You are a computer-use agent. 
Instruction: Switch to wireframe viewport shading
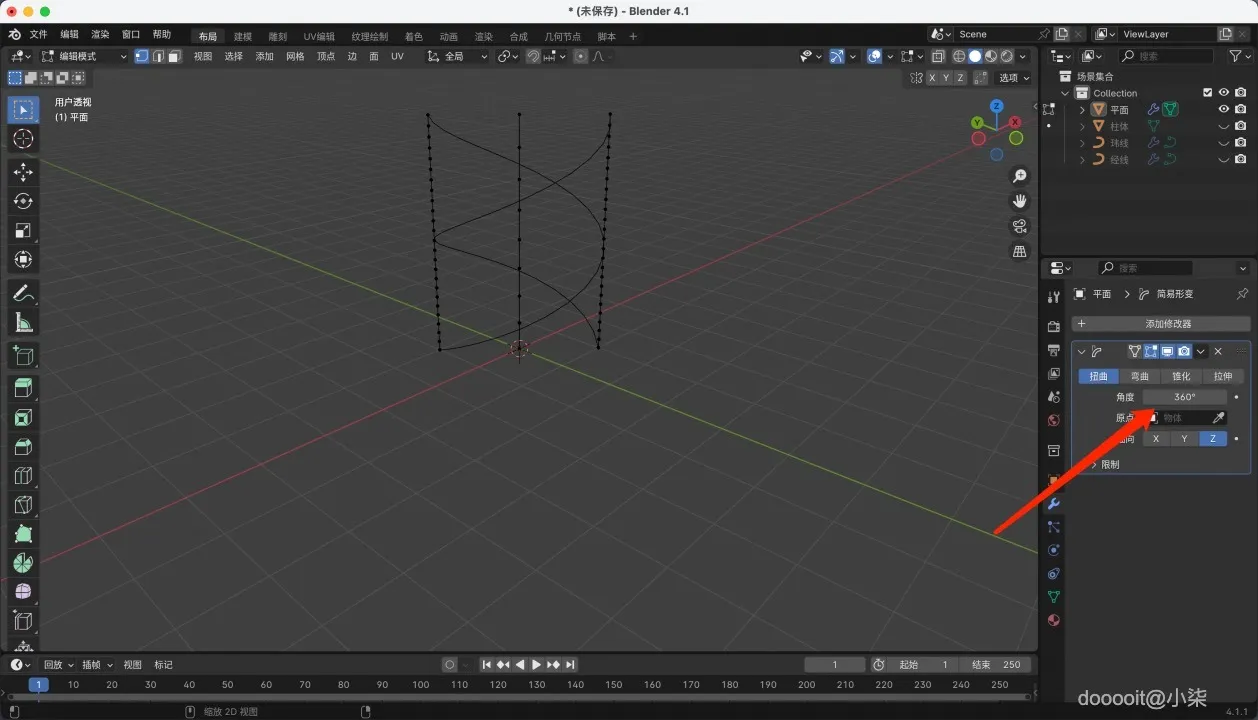pos(958,57)
